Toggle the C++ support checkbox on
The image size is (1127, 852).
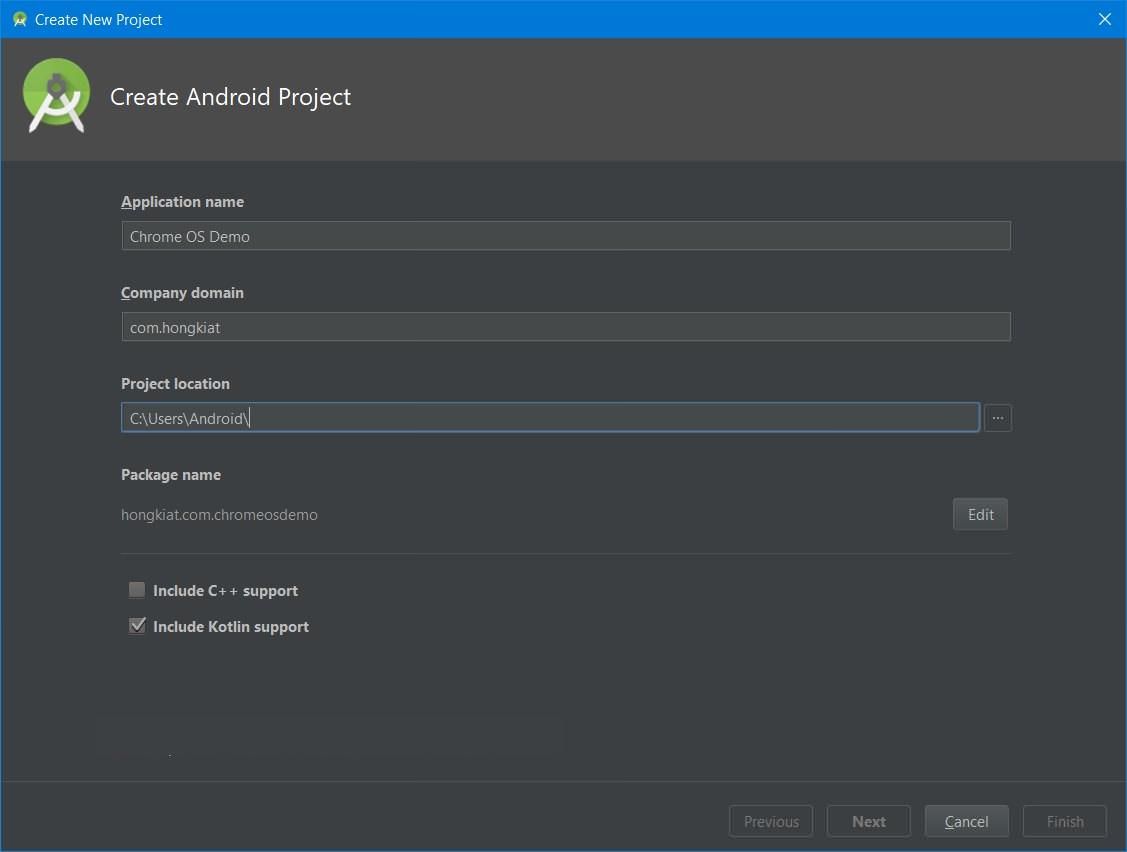(137, 590)
